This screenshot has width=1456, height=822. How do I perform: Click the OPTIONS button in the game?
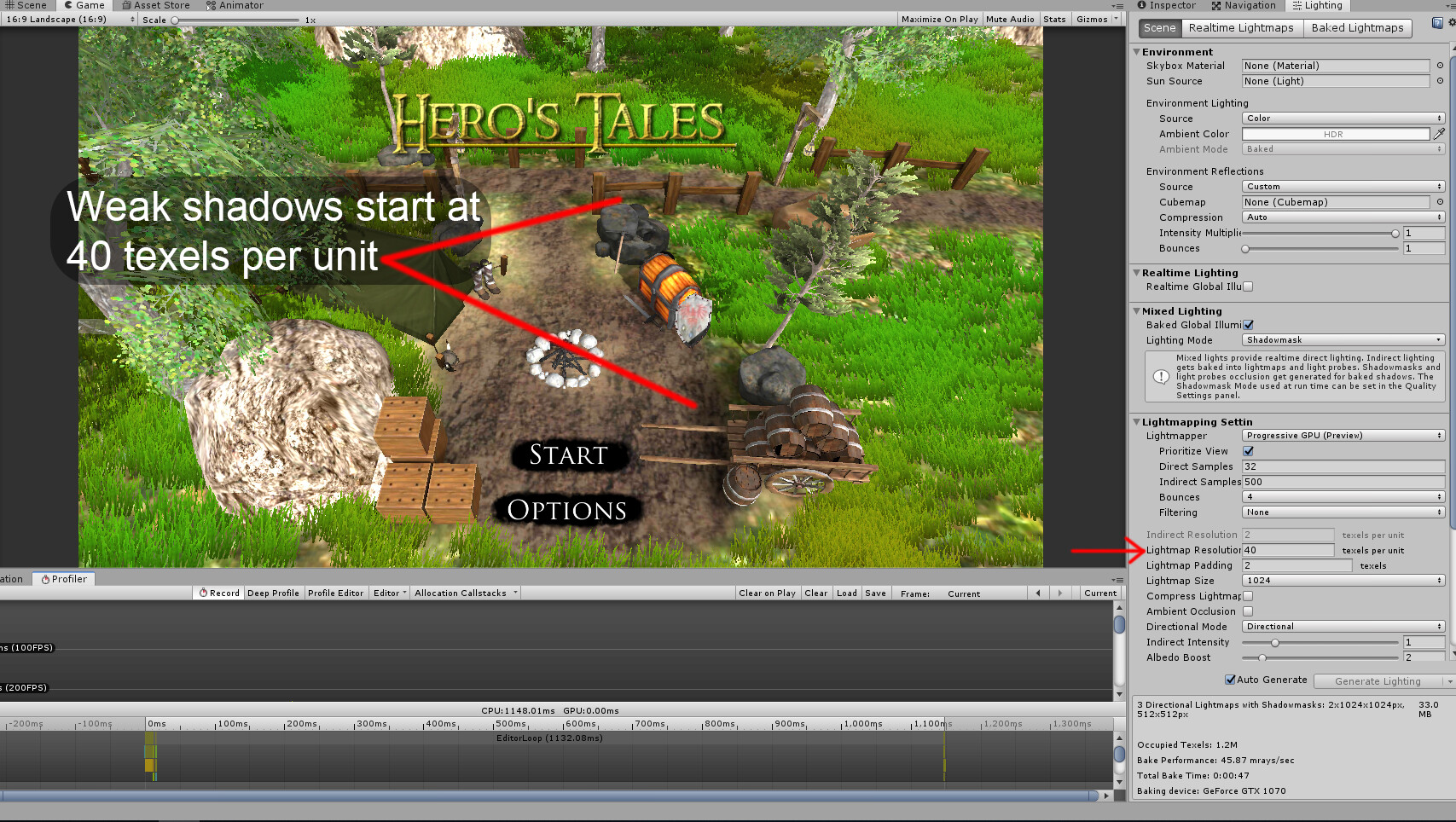[x=566, y=510]
